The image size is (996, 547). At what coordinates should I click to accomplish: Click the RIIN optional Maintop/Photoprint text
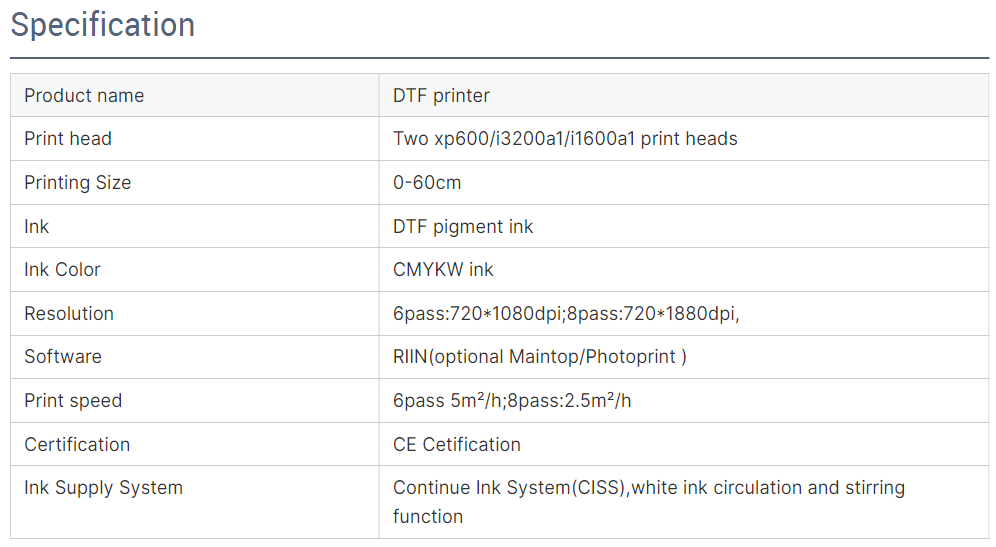[x=540, y=357]
